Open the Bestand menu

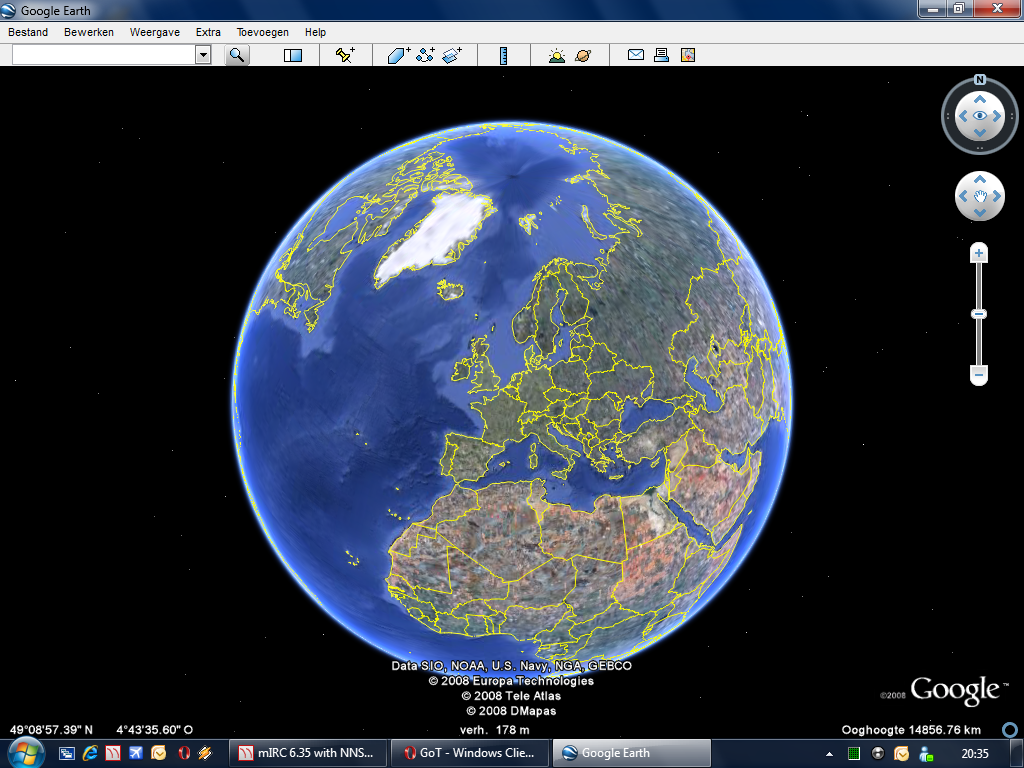[28, 32]
